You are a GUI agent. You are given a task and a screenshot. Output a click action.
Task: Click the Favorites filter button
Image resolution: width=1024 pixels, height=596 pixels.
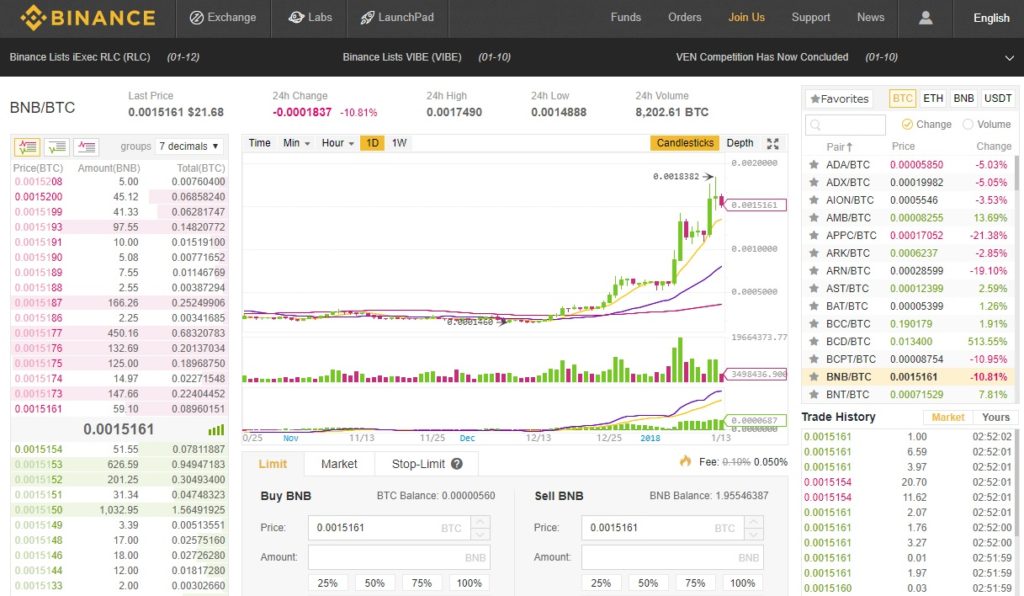point(839,99)
